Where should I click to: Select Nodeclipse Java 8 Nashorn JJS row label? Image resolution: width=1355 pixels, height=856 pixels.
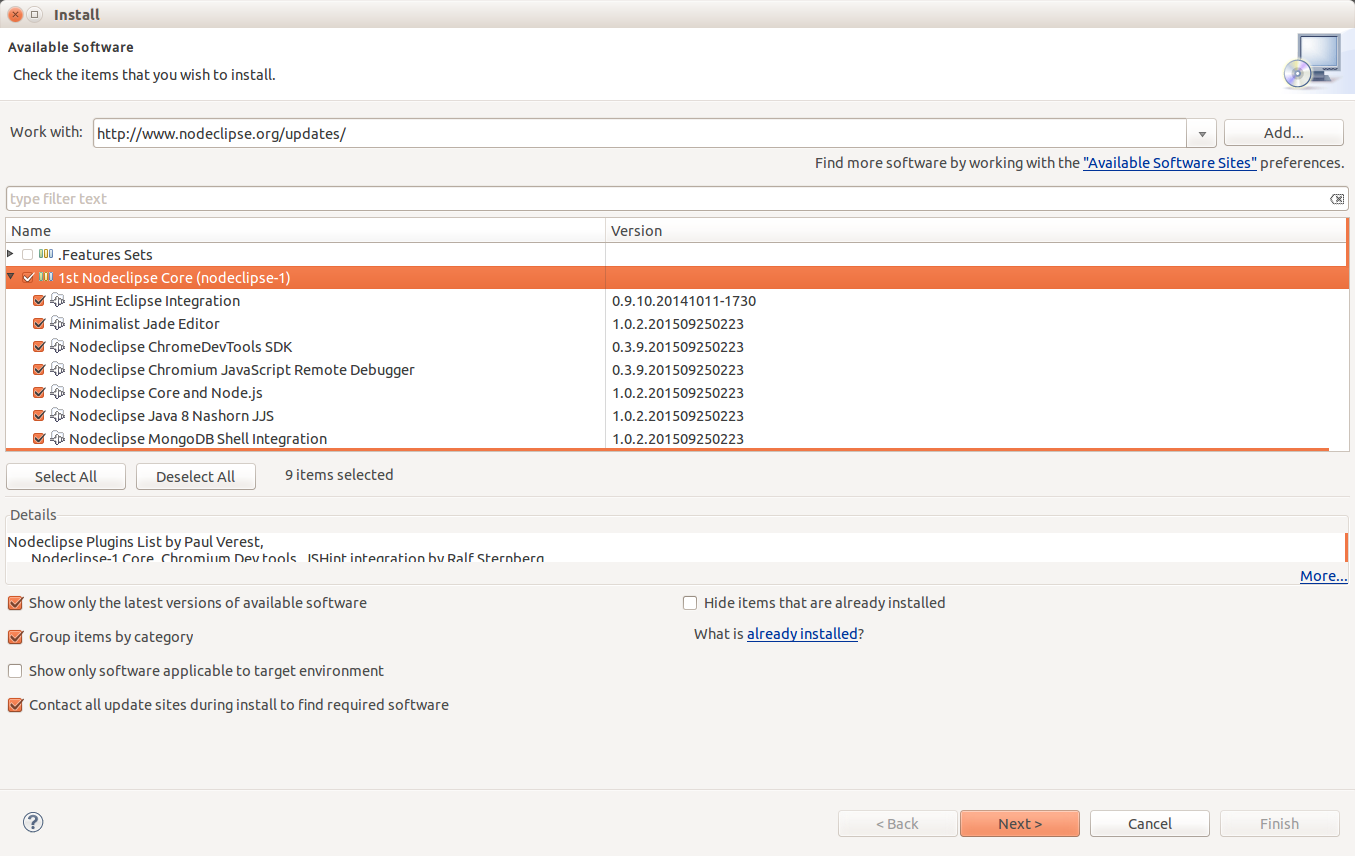click(x=171, y=415)
